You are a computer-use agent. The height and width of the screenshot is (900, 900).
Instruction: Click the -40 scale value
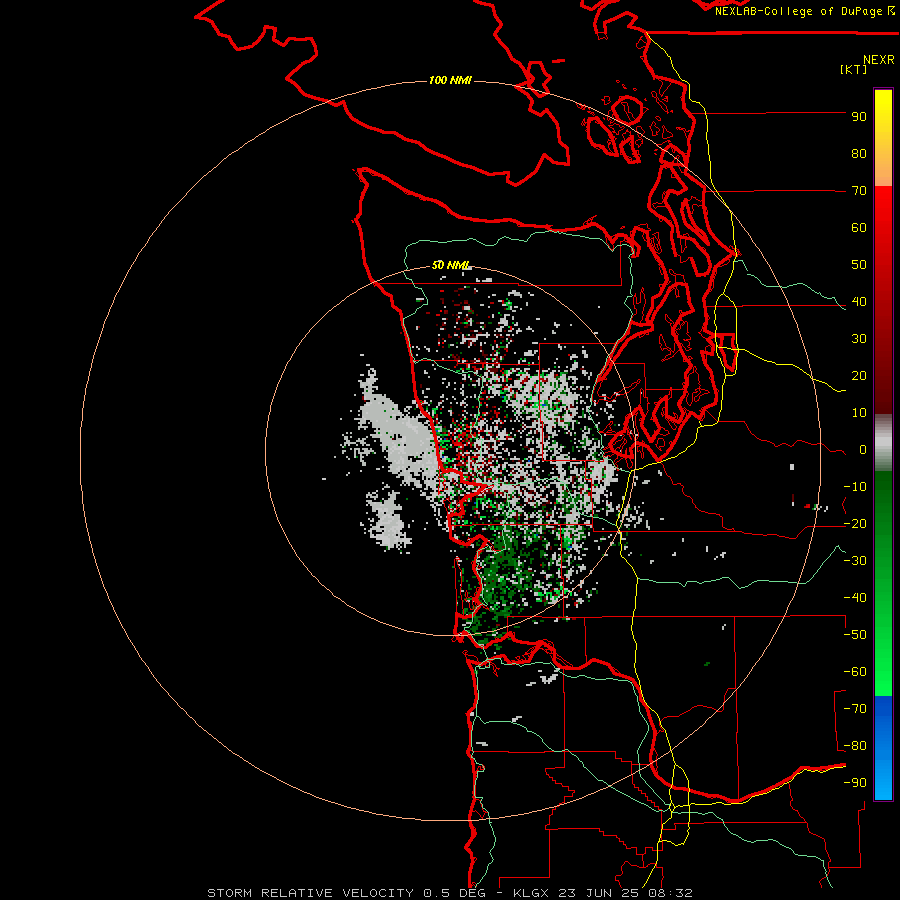pos(855,598)
